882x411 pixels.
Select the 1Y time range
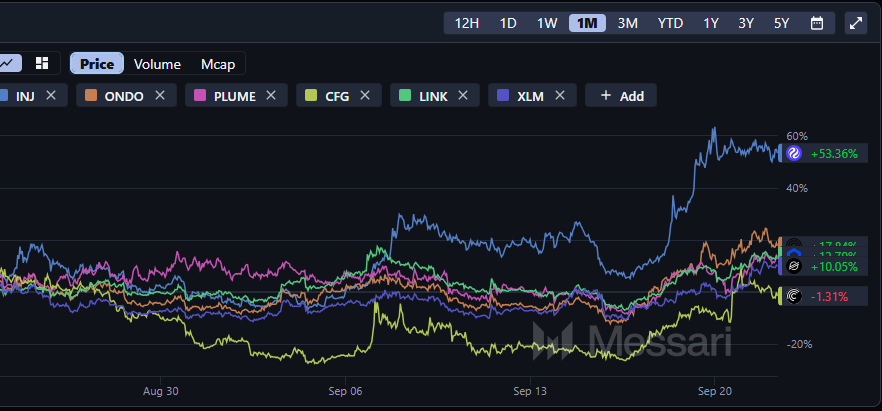tap(711, 23)
